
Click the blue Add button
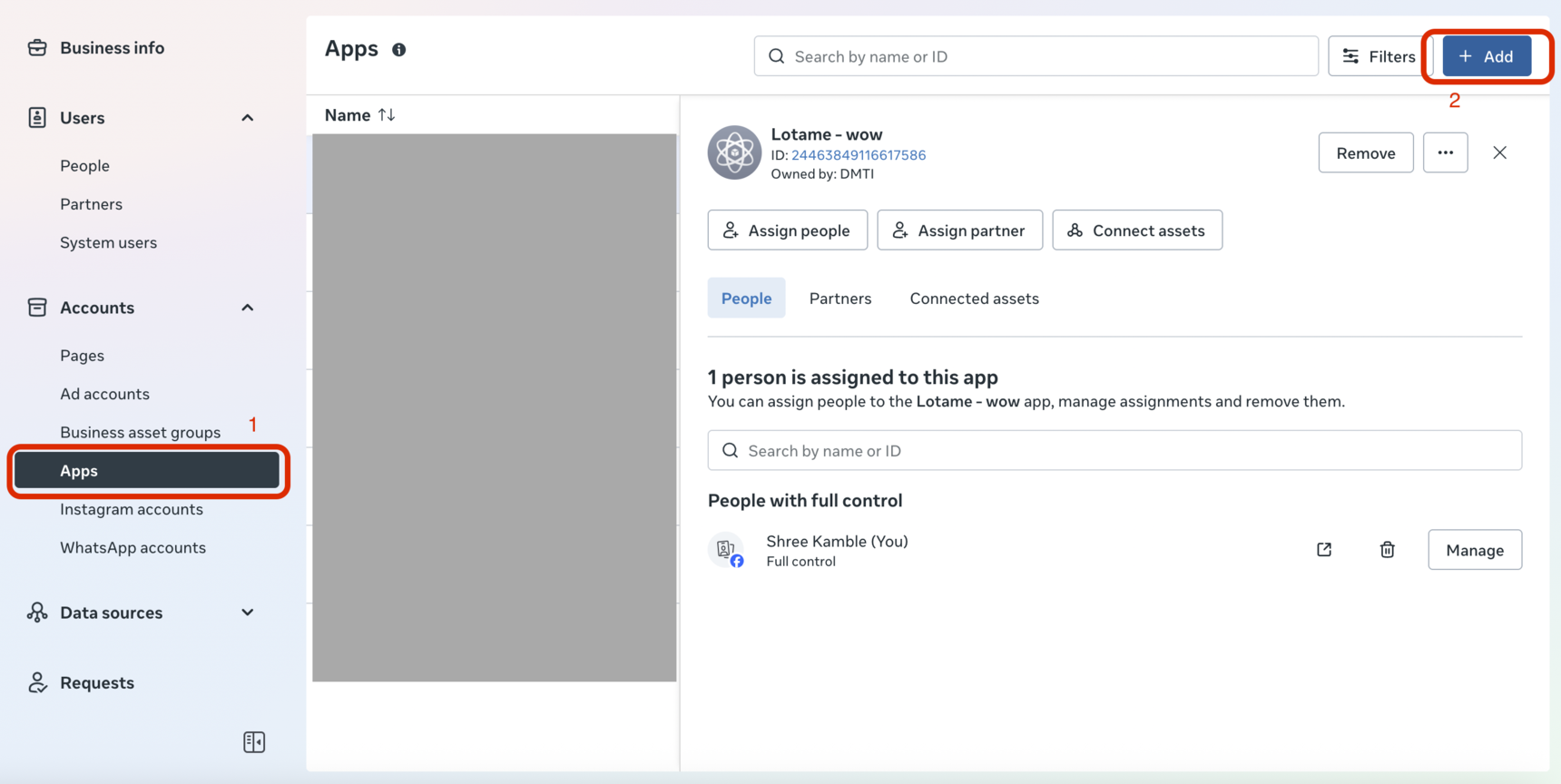(1486, 56)
